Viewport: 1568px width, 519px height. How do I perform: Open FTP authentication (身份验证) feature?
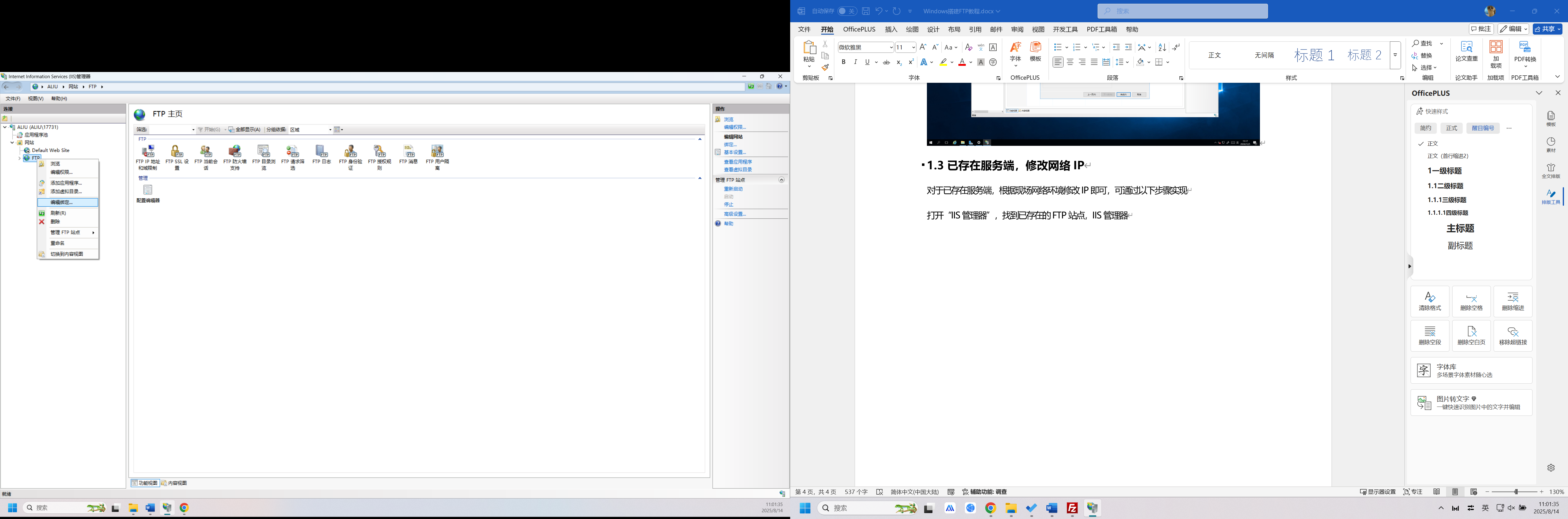[x=351, y=157]
